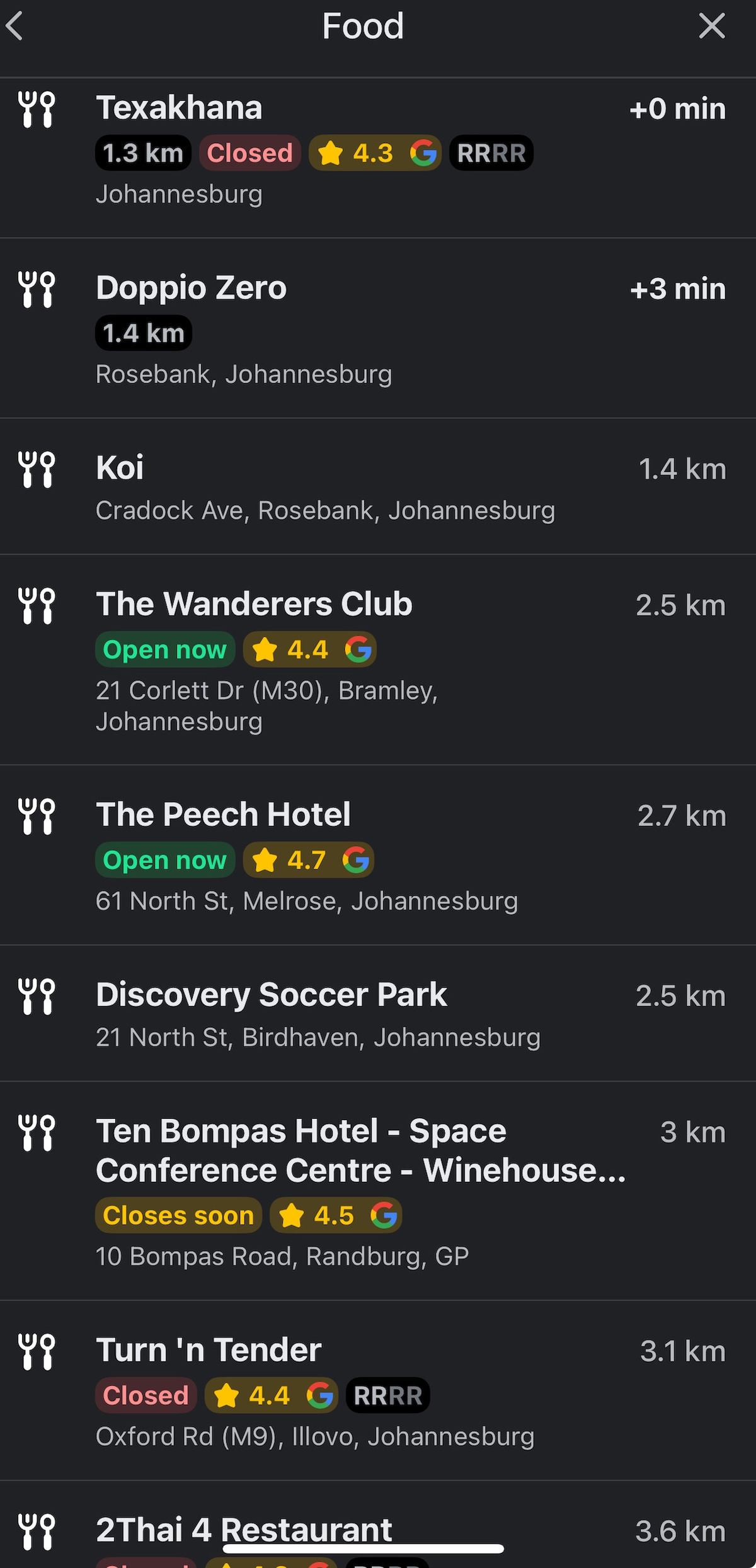
Task: Open the Doppio Zero listing
Action: [378, 328]
